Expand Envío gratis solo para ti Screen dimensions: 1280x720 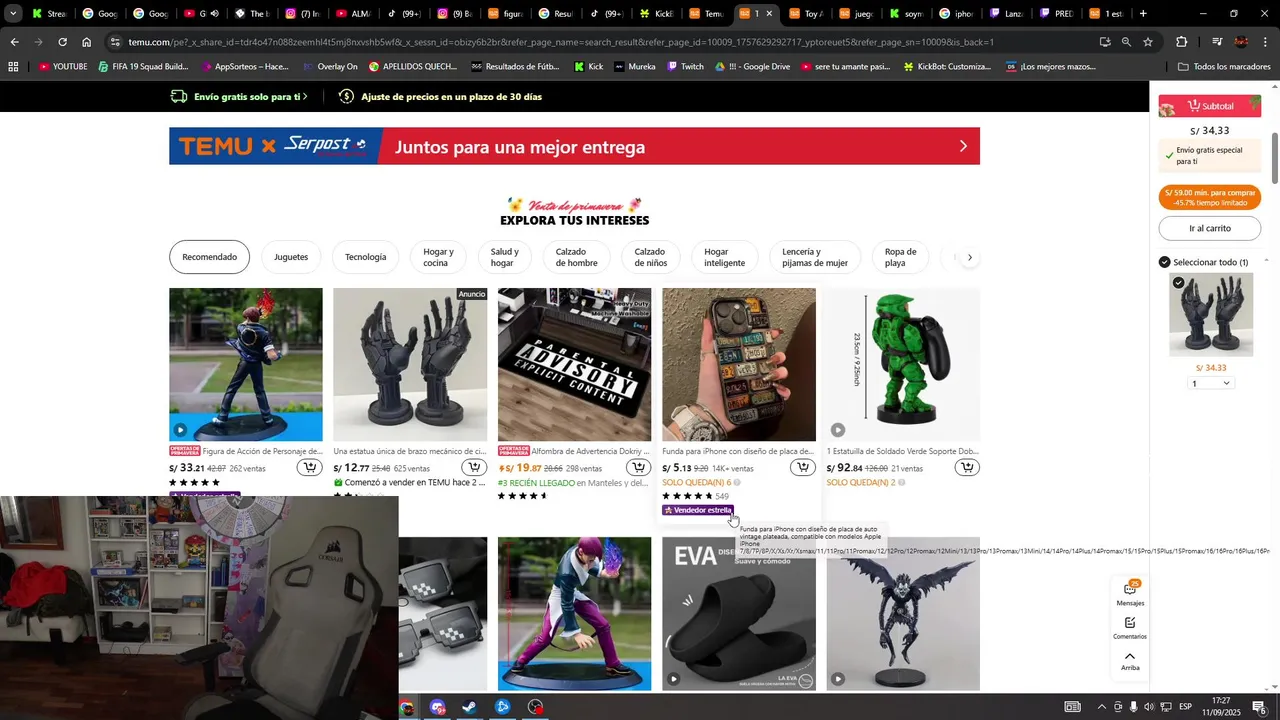click(x=239, y=97)
